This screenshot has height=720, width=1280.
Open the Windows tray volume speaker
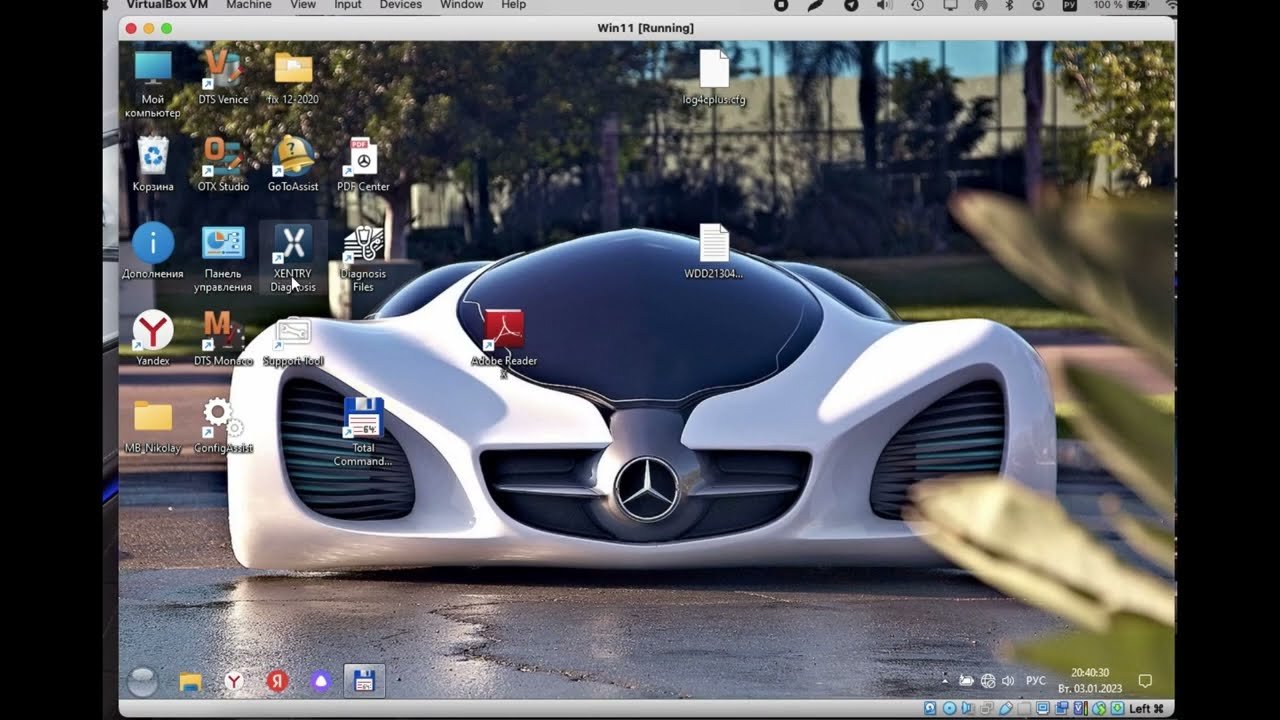pyautogui.click(x=1008, y=681)
